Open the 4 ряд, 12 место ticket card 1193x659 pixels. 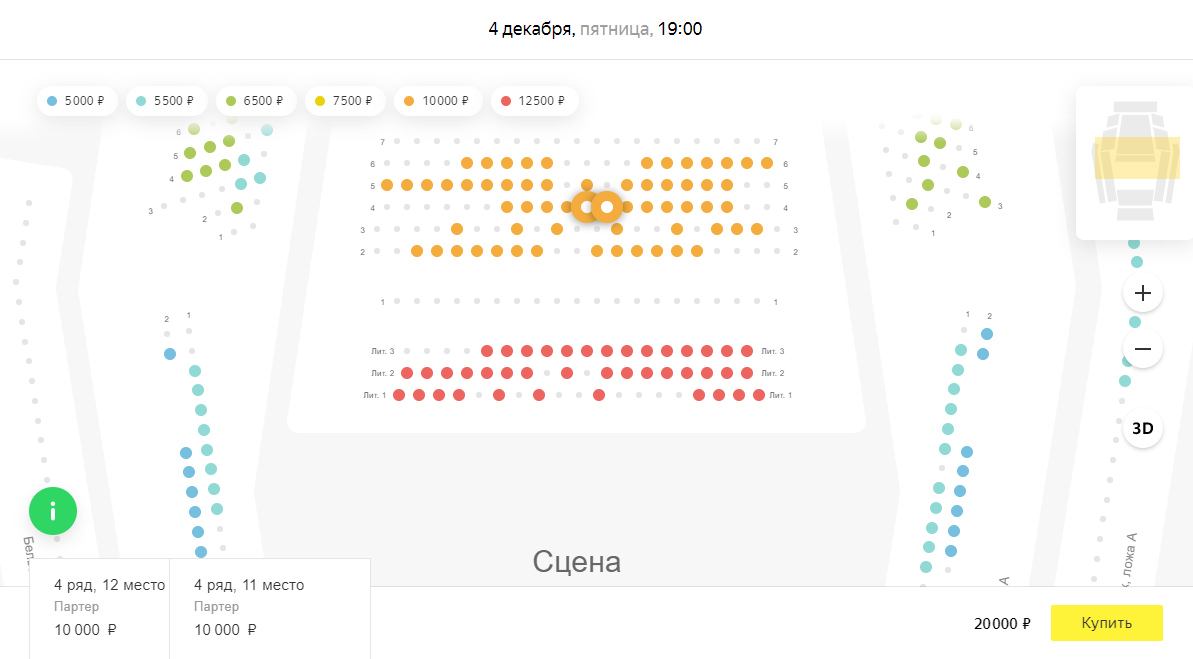(x=100, y=607)
